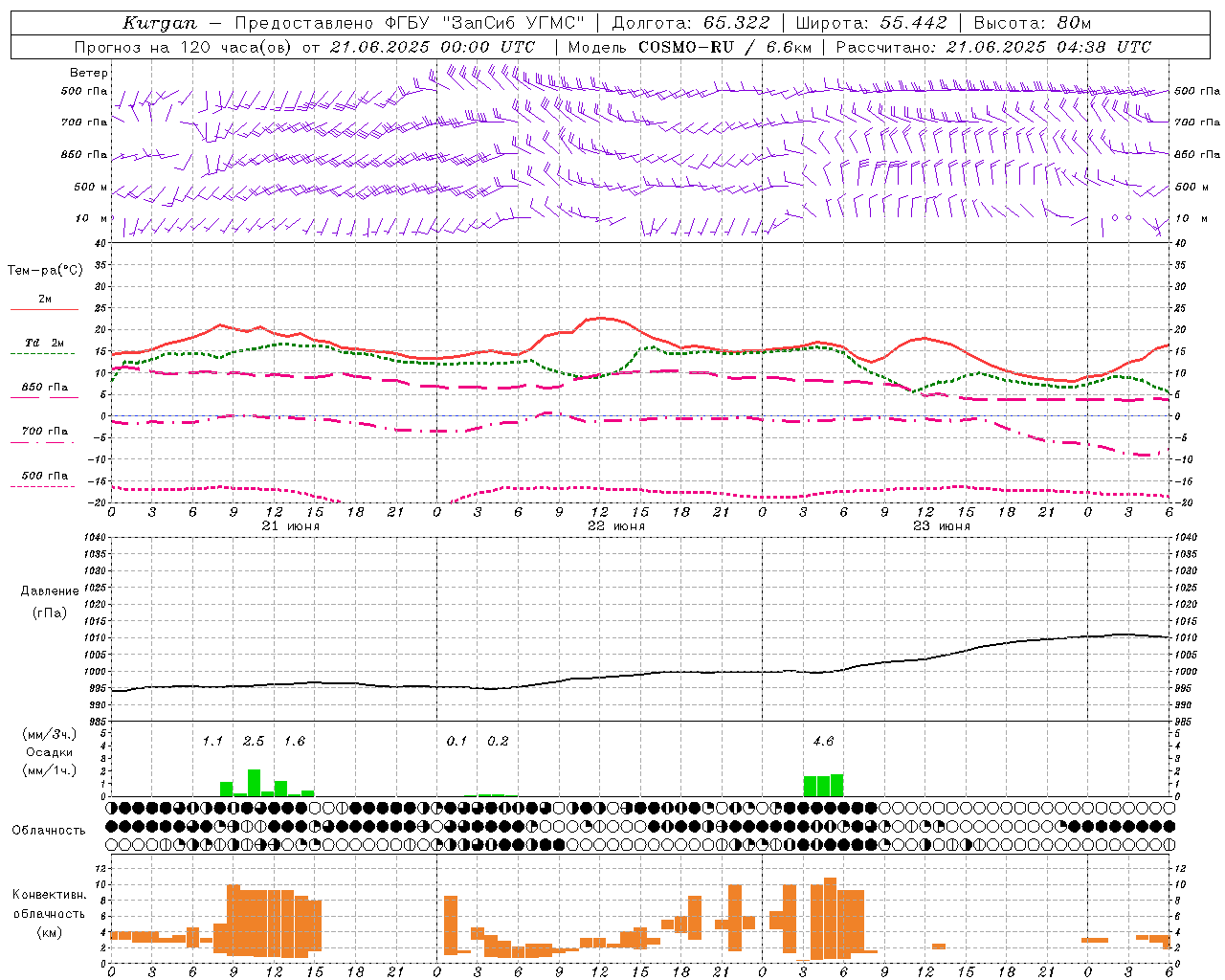Click the 2.5 precipitation total value

coord(254,742)
